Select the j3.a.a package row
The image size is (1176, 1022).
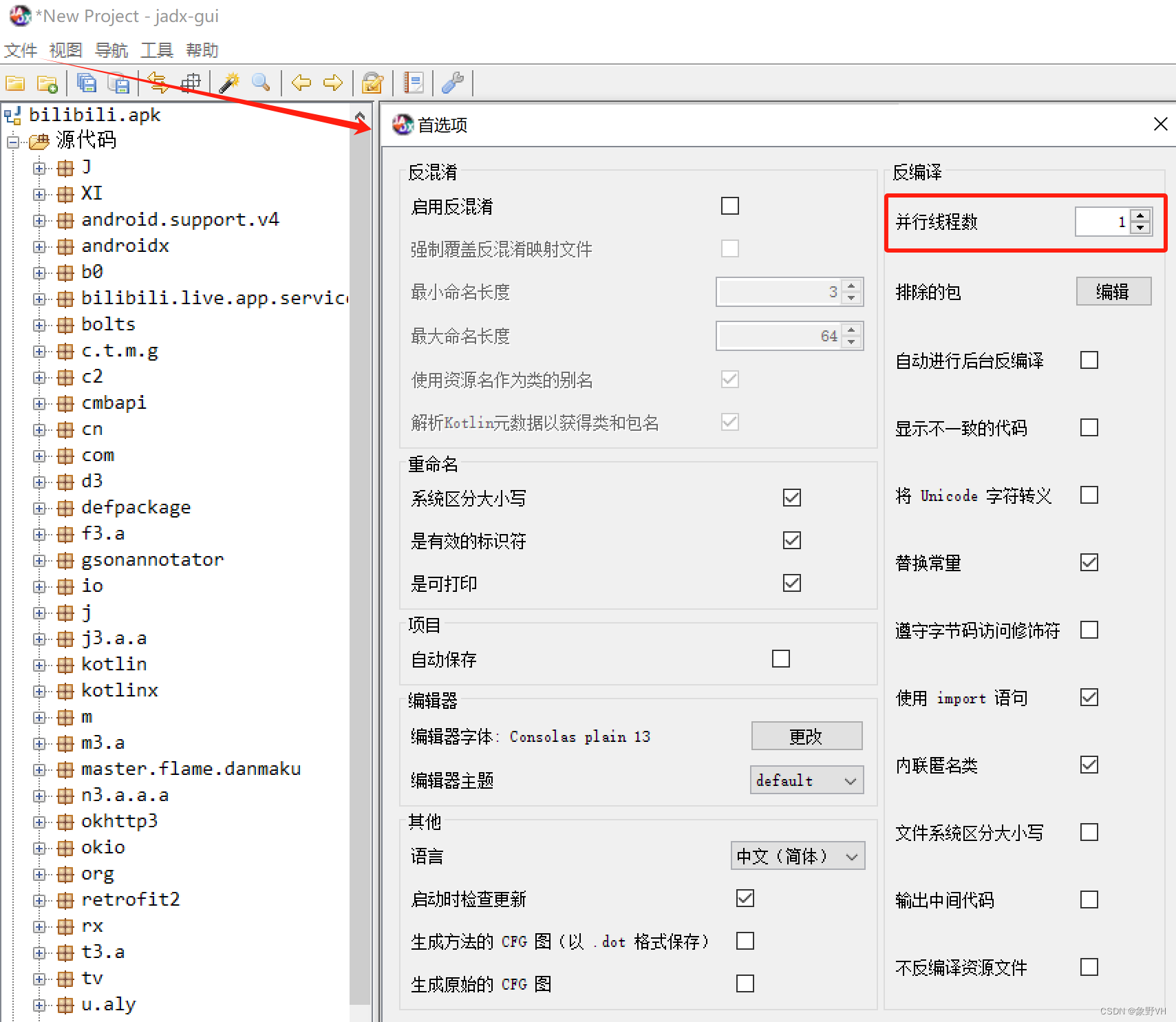coord(114,639)
